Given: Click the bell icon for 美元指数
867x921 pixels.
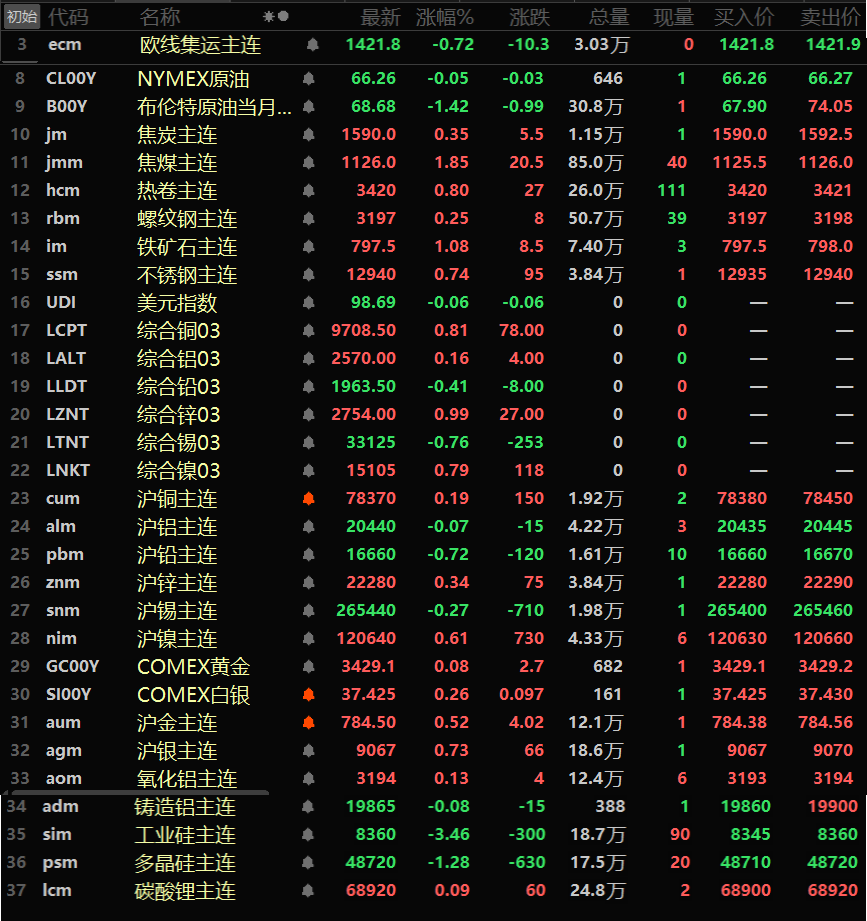Looking at the screenshot, I should [308, 302].
